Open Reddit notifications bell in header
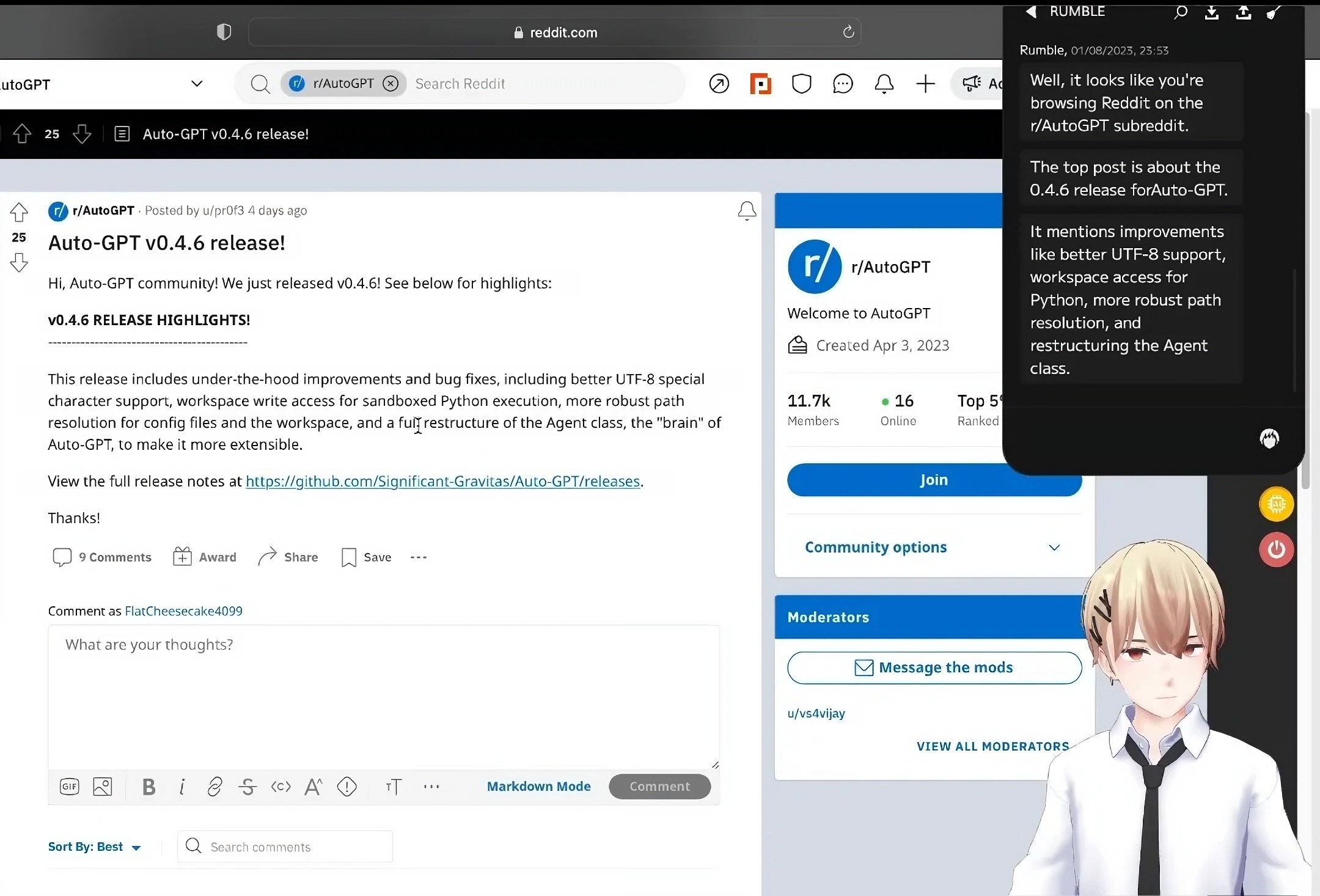The height and width of the screenshot is (896, 1320). click(x=884, y=84)
